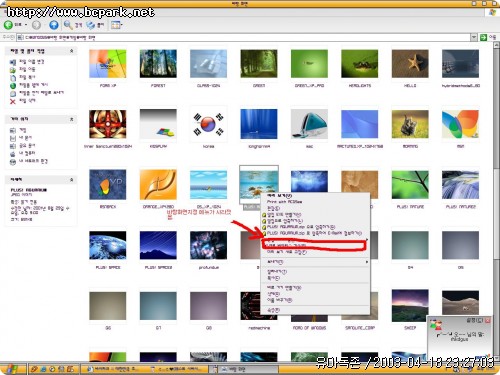Open the Send To submenu in context menu
Screen dimensions: 500x375
click(315, 262)
